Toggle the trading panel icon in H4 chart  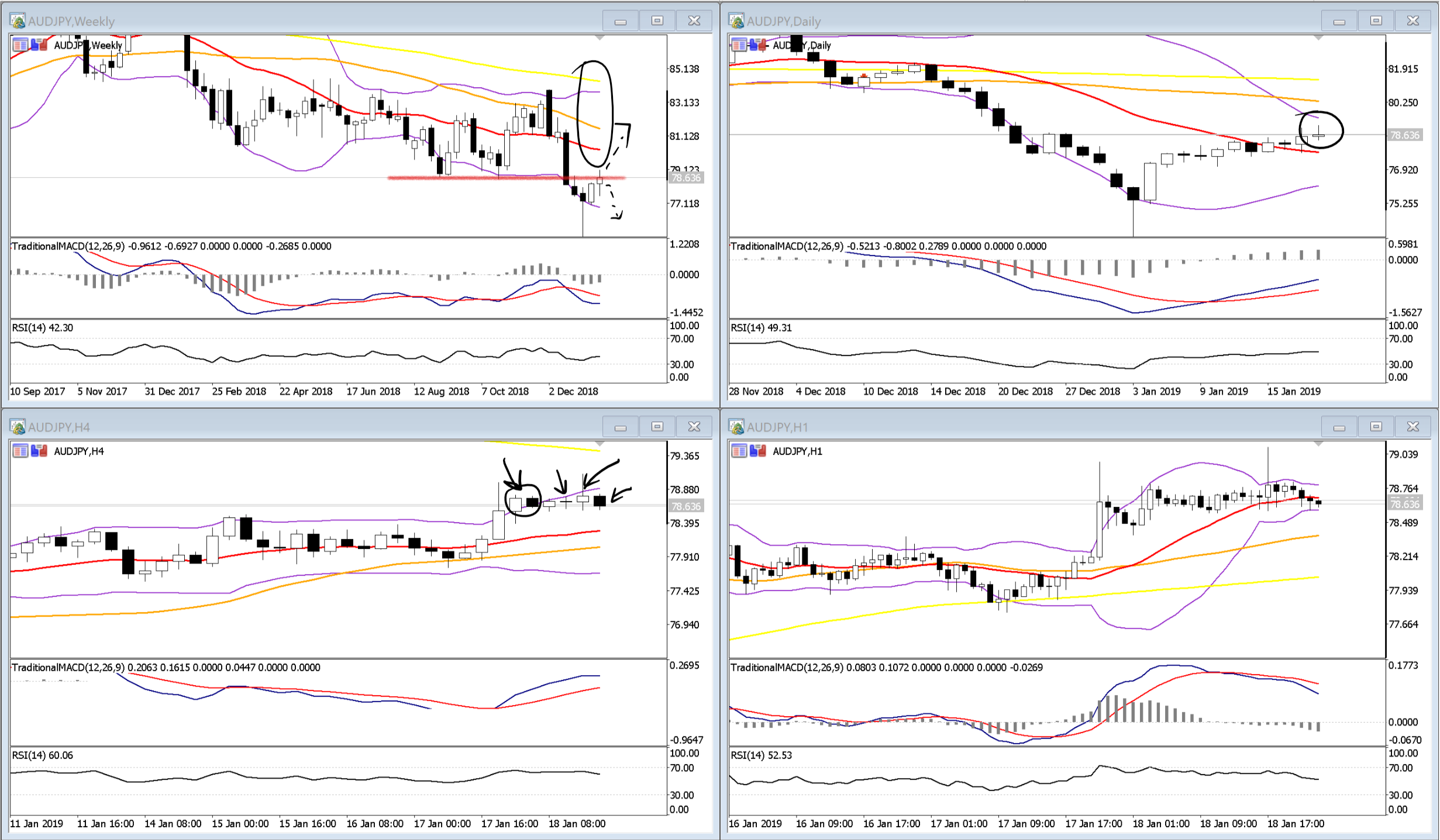(x=20, y=451)
